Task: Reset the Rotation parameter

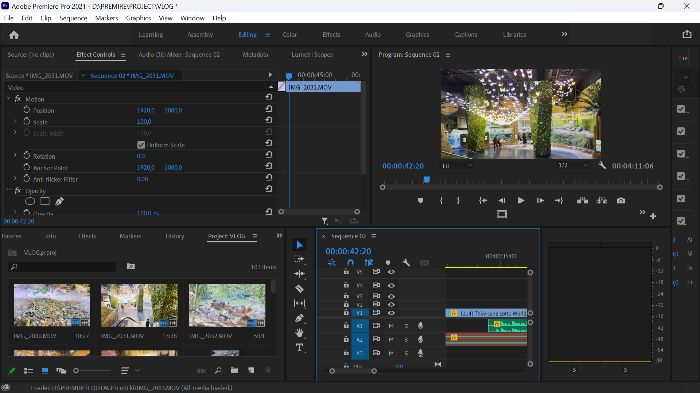Action: click(269, 155)
